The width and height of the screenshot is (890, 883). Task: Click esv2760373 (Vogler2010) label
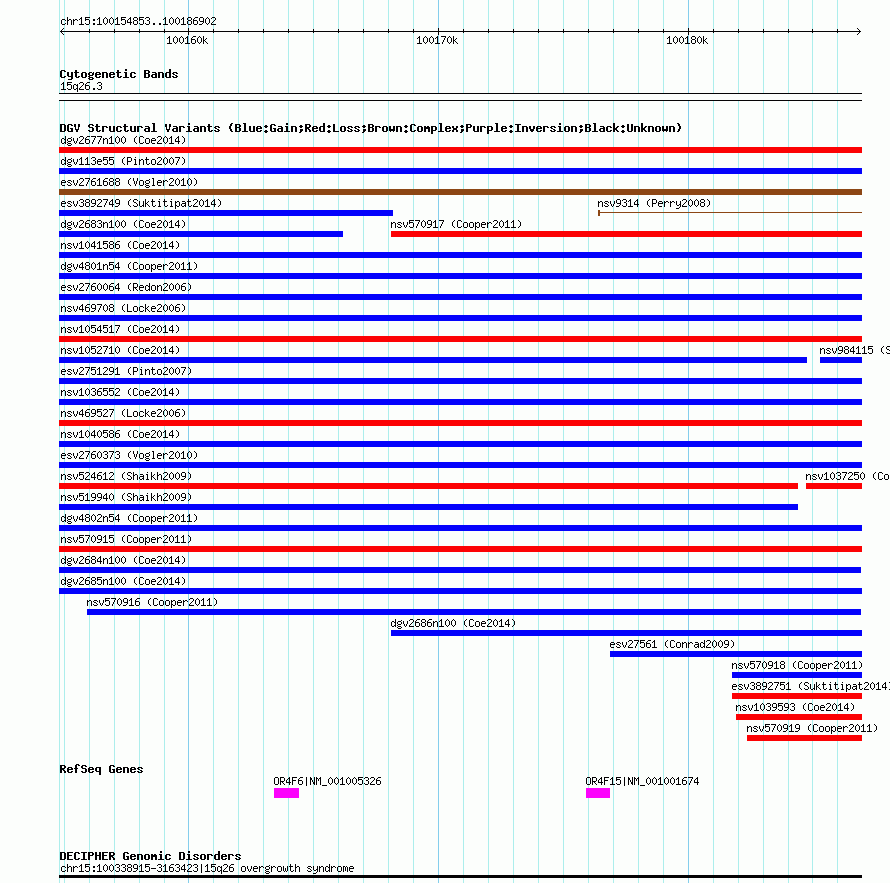[129, 455]
